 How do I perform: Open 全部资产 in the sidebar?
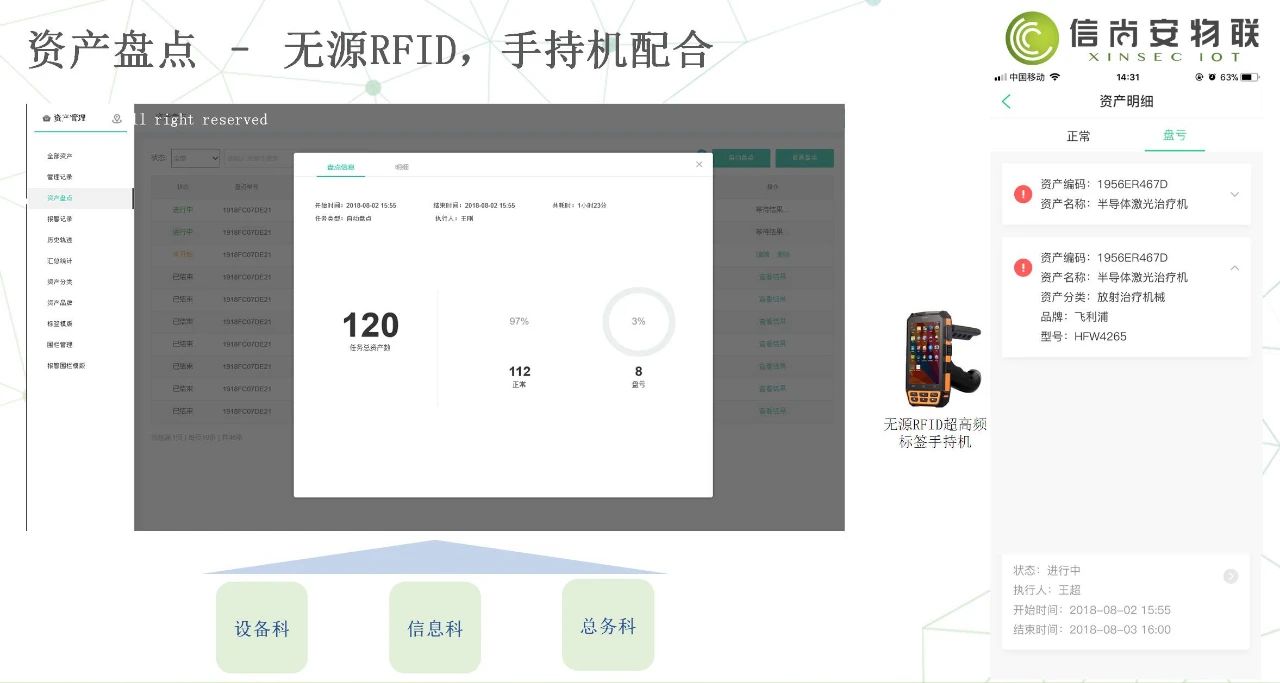point(60,156)
